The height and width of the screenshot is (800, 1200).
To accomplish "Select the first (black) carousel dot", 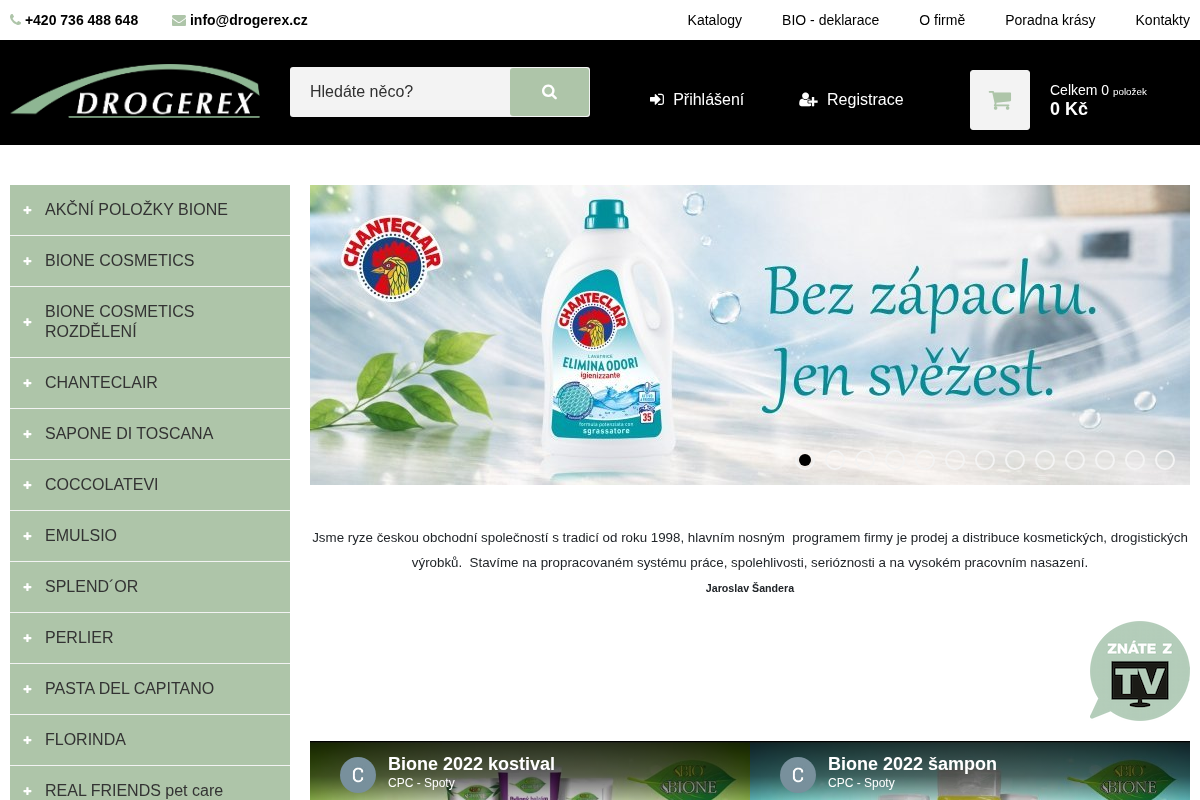I will [x=805, y=460].
